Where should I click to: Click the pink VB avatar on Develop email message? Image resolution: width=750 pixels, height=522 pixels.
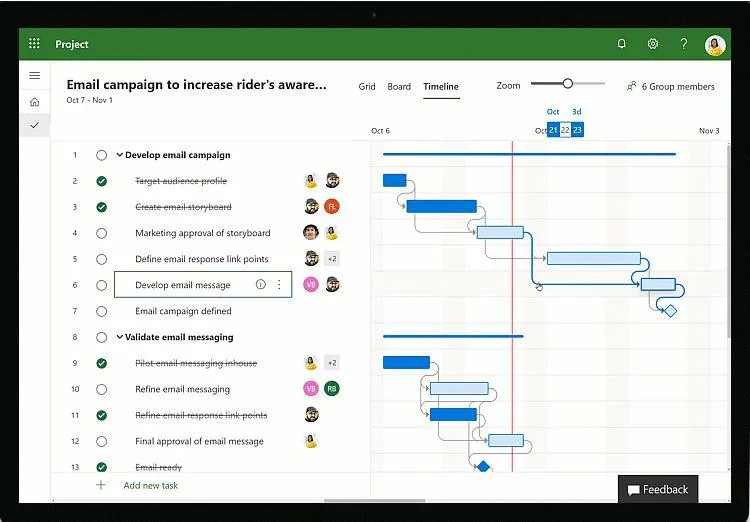click(x=311, y=285)
